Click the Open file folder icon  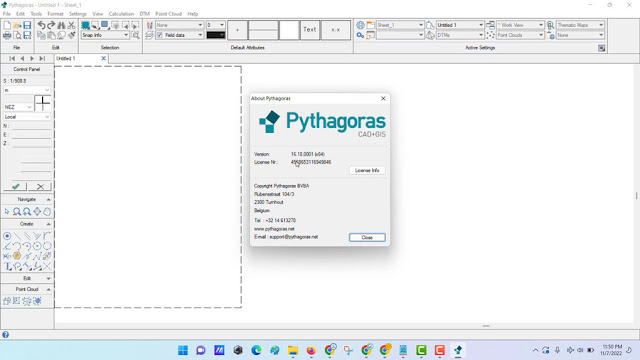point(17,25)
